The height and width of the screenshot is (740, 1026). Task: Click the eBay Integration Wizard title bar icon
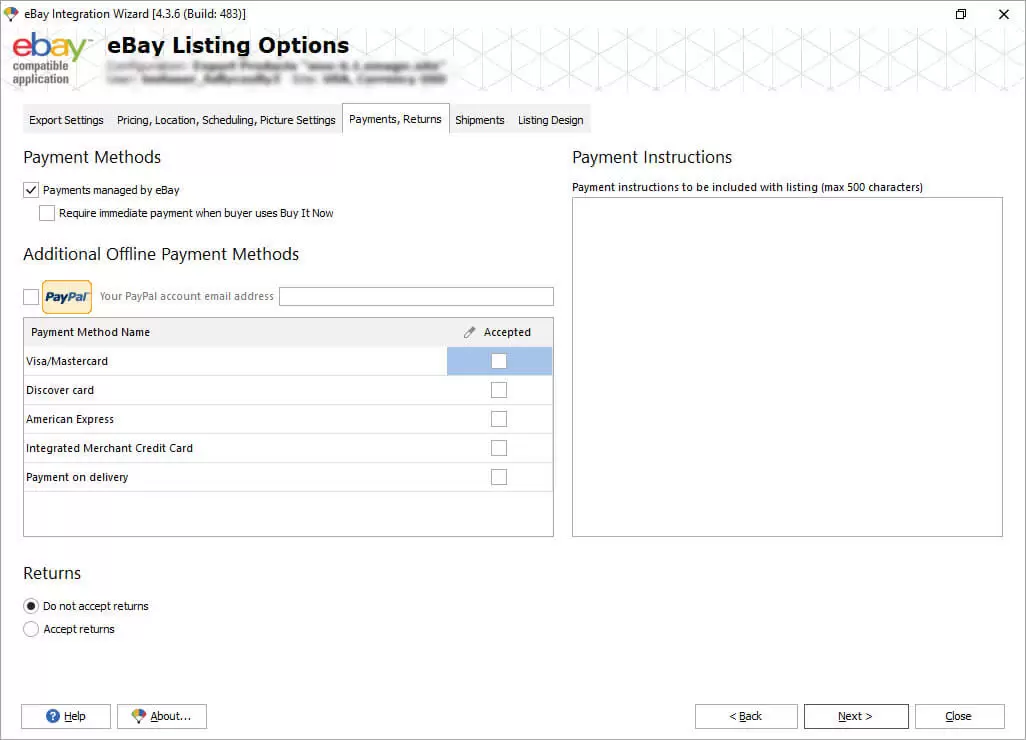[11, 14]
